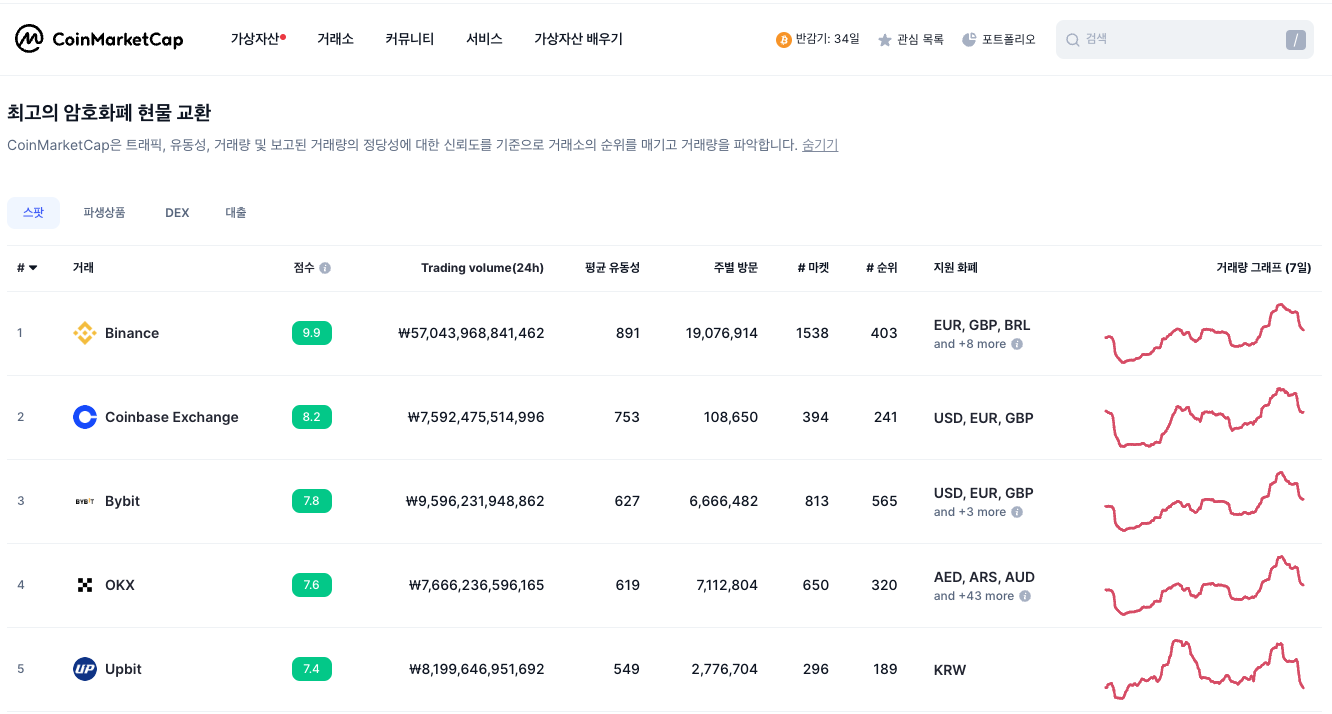Click the search magnifier icon

pyautogui.click(x=1073, y=40)
